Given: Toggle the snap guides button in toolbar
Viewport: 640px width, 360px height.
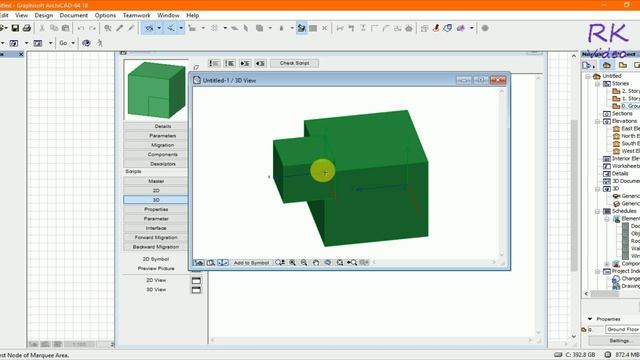Looking at the screenshot, I should (x=171, y=28).
